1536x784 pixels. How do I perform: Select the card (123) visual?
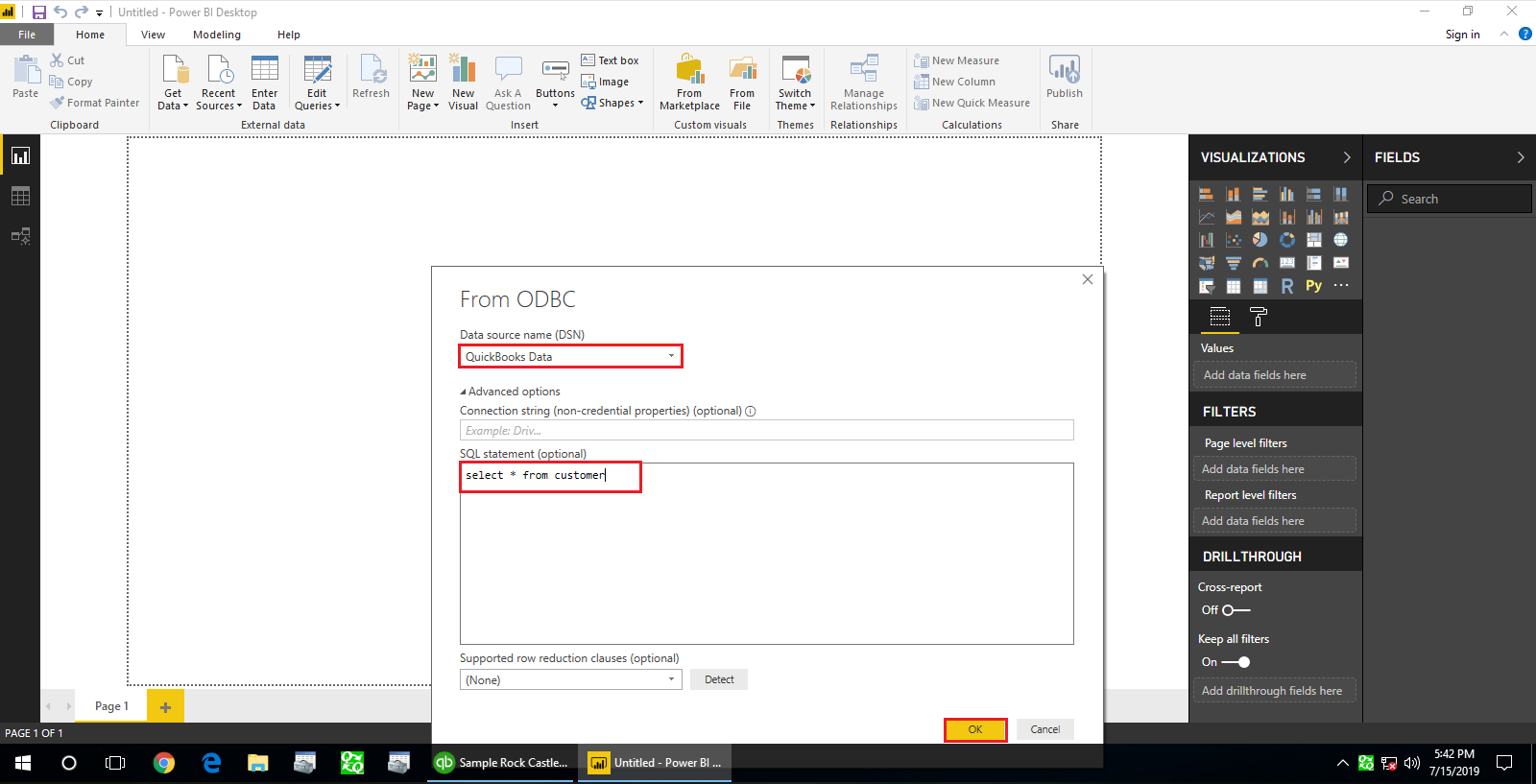[1287, 263]
